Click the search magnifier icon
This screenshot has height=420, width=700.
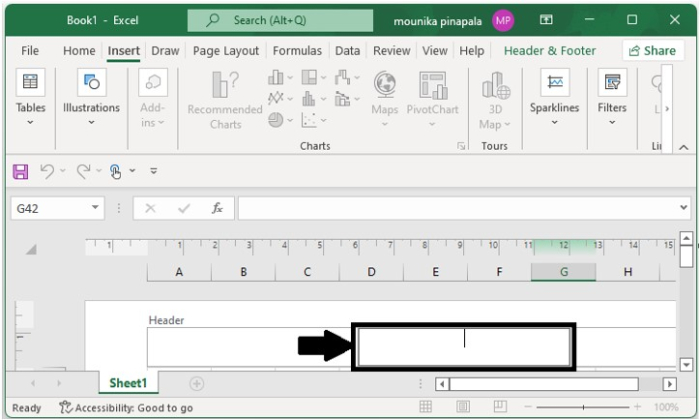212,20
